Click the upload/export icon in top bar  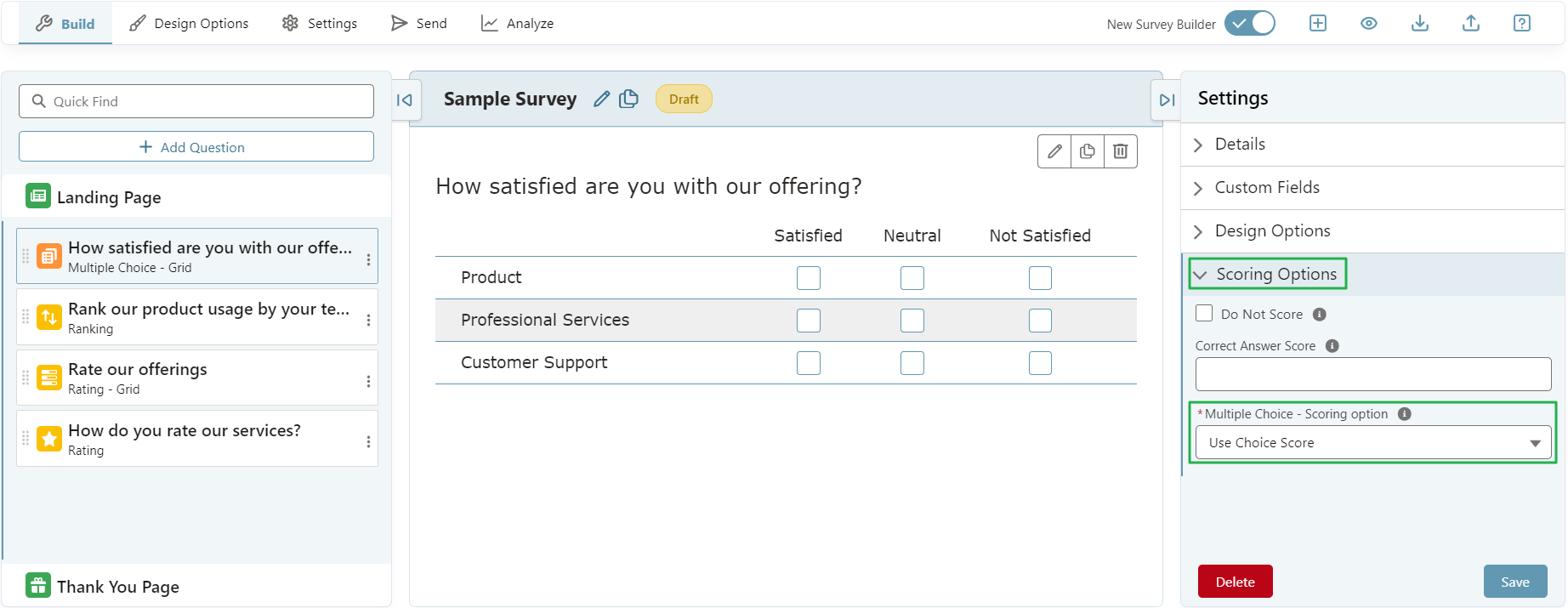[1470, 23]
